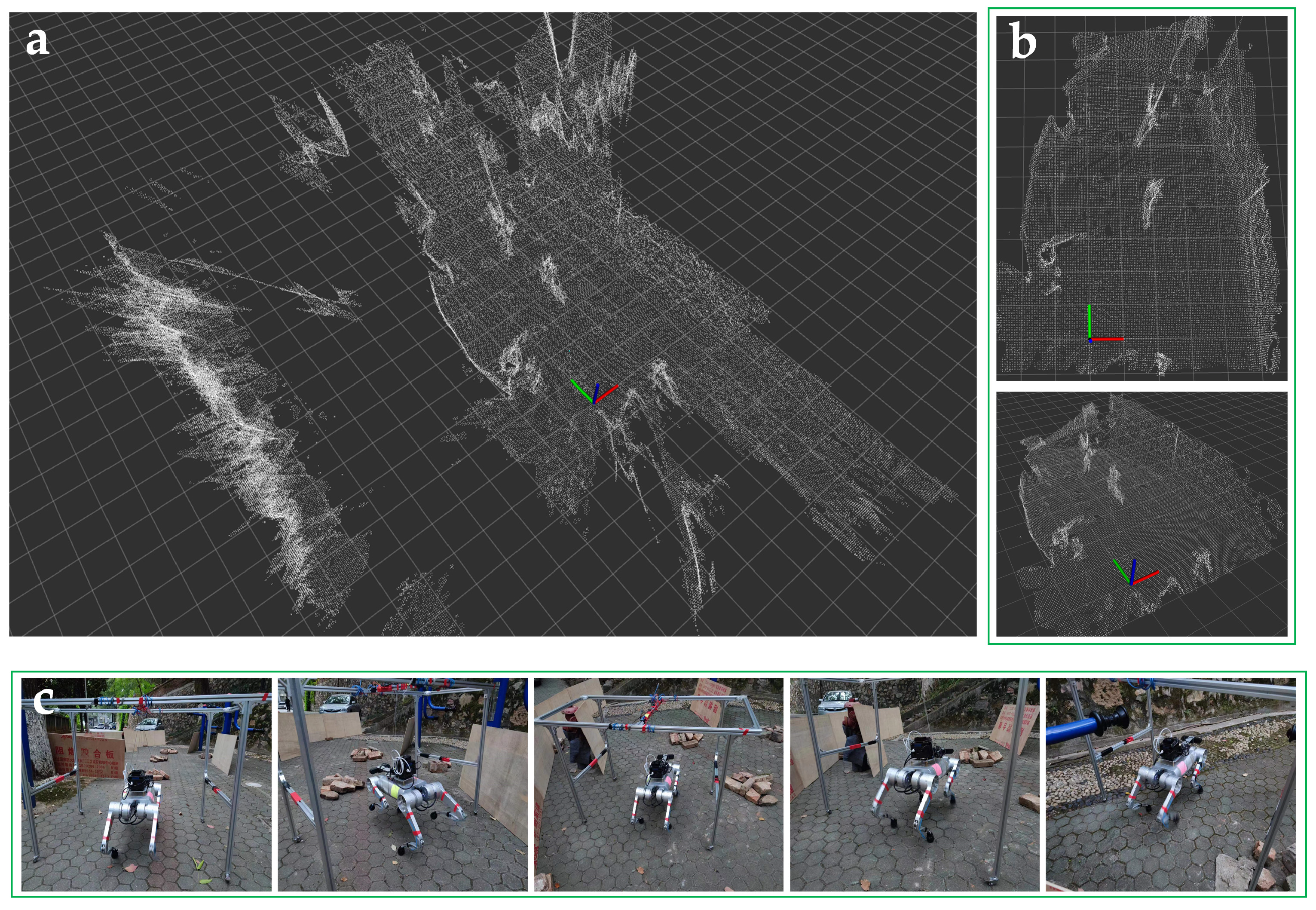
Task: Click the top-down point cloud map in panel b
Action: point(1142,198)
